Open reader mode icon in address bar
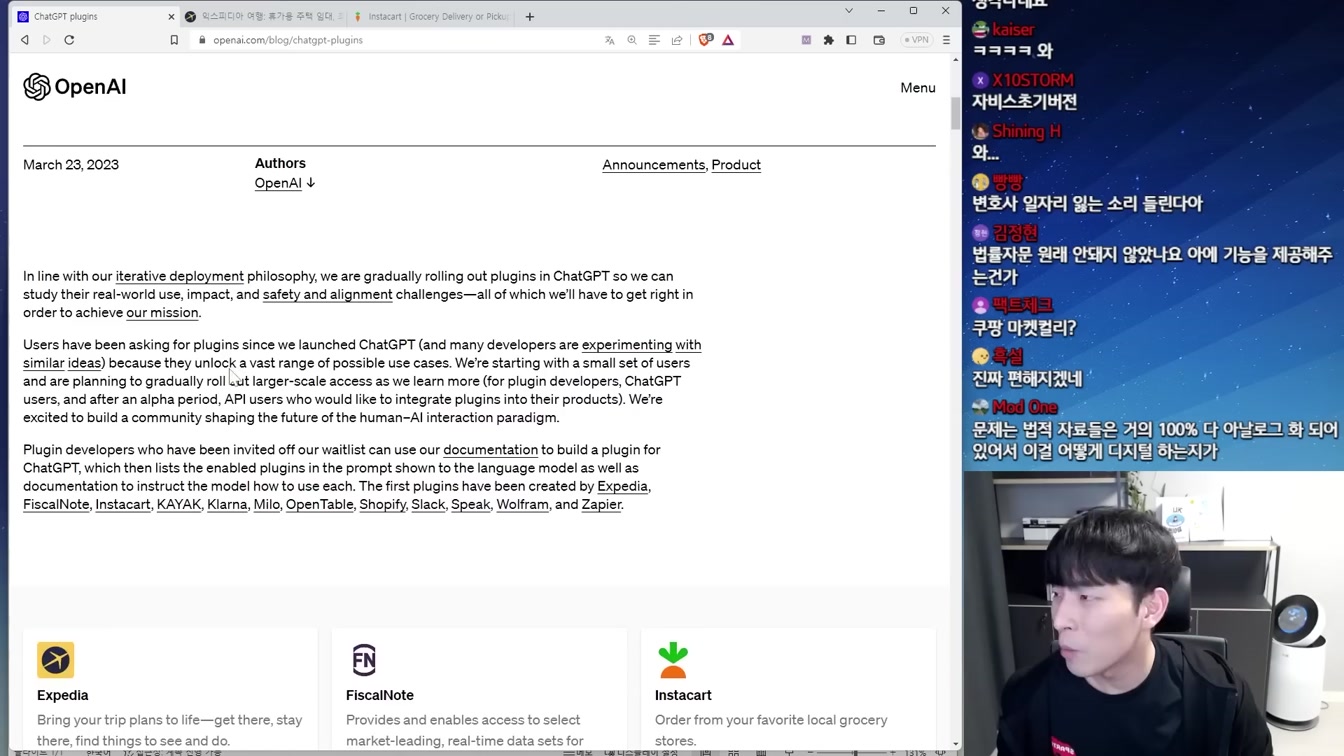Screen dimensions: 1344x756 [x=654, y=40]
